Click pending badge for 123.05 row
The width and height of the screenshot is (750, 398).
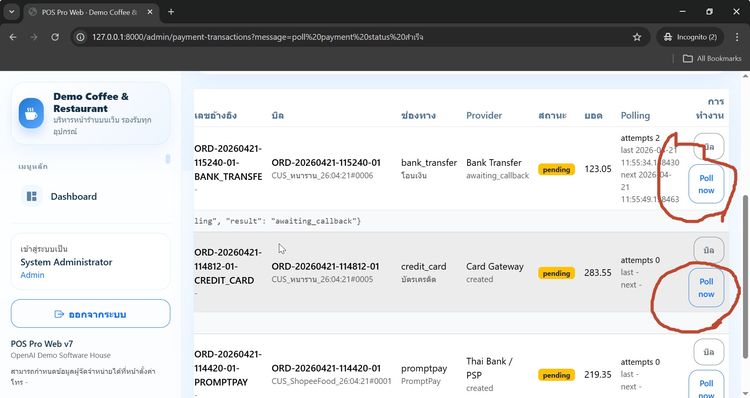coord(556,169)
